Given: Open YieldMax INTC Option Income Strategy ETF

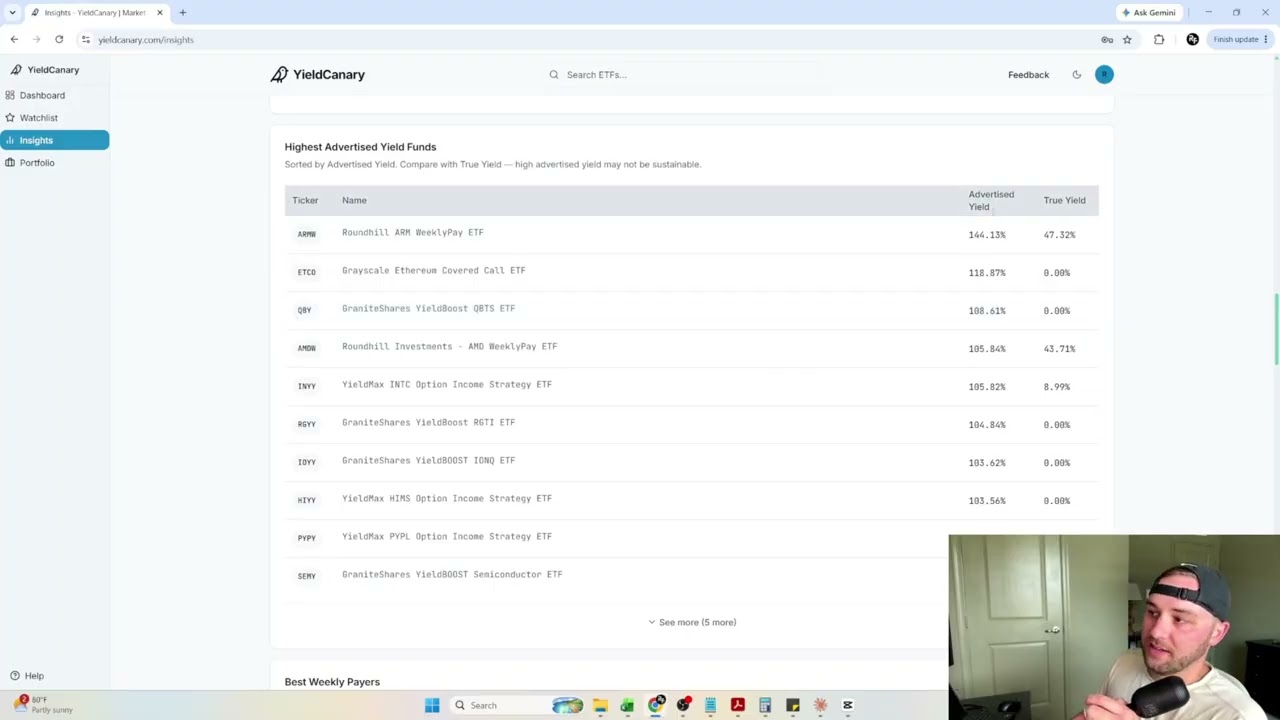Looking at the screenshot, I should pyautogui.click(x=446, y=385).
